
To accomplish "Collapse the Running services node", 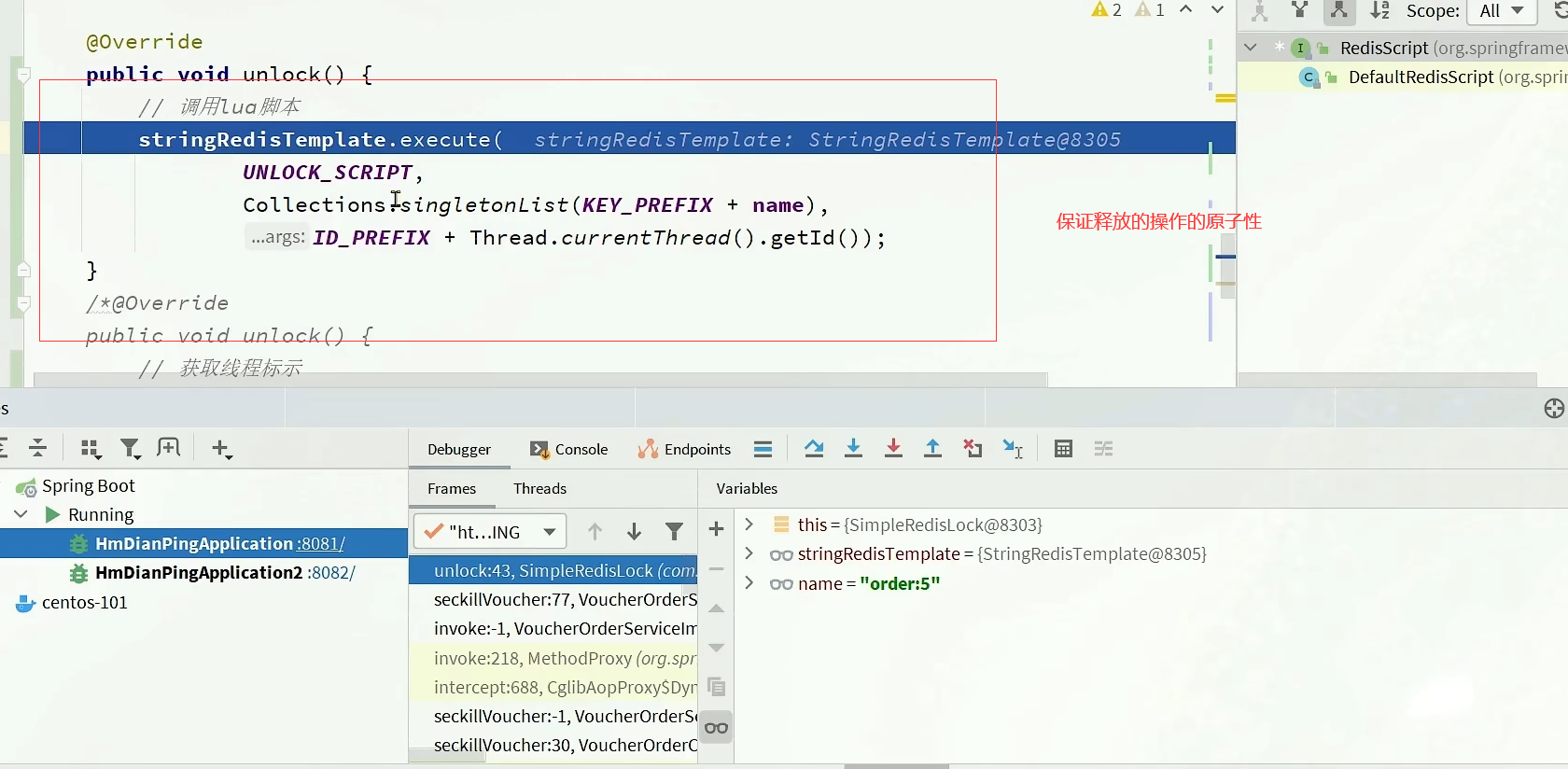I will coord(21,514).
